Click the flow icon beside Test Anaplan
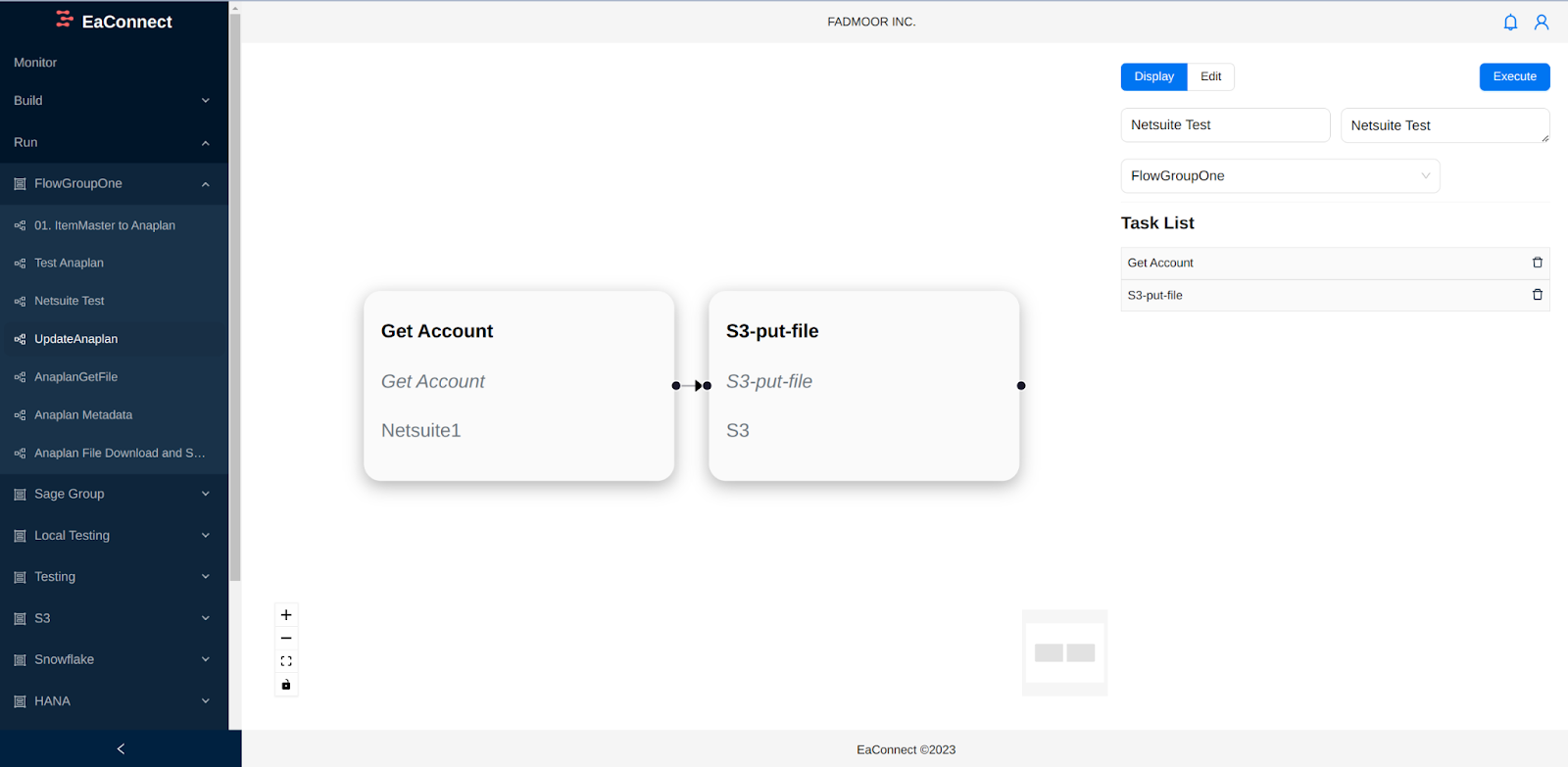Screen dimensions: 1568x767 [x=20, y=264]
